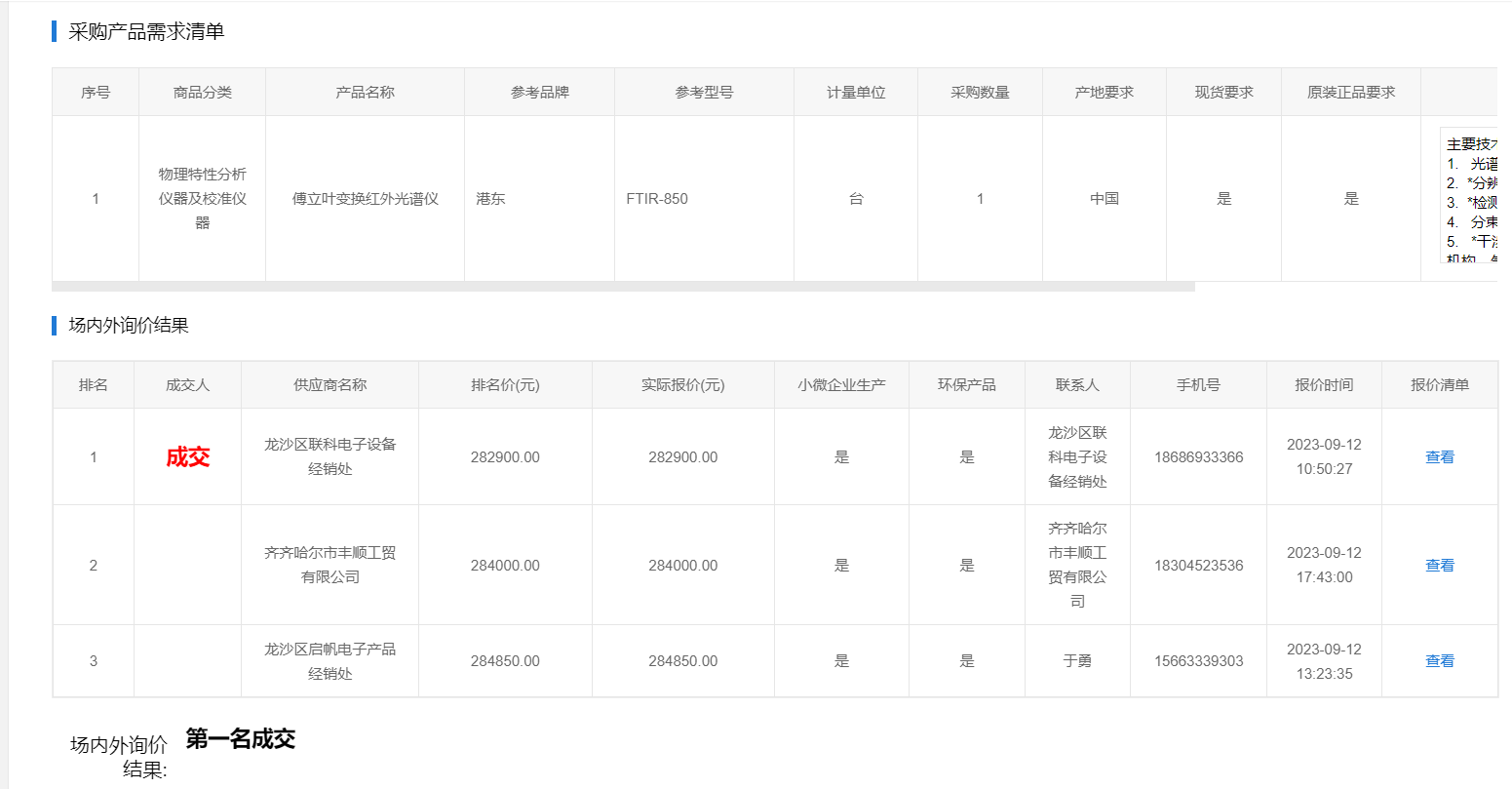Click the 港东 reference brand cell
Image resolution: width=1512 pixels, height=789 pixels.
tap(490, 199)
